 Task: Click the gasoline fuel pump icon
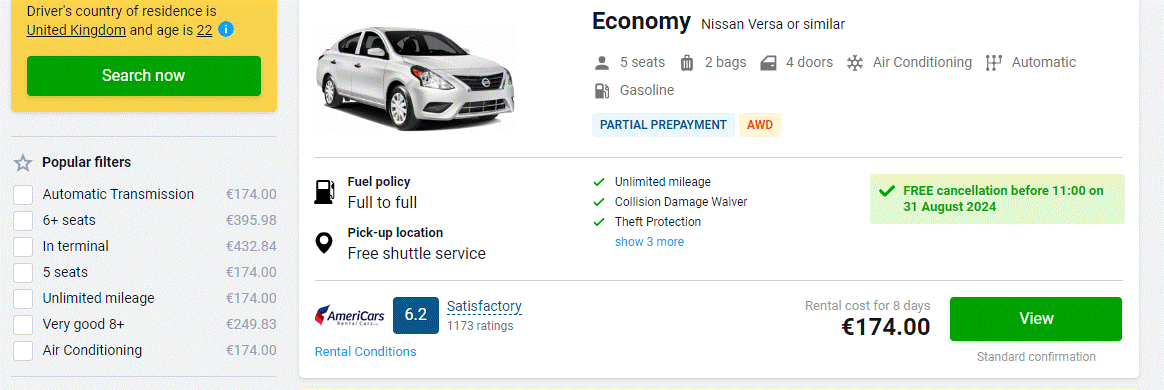coord(602,91)
